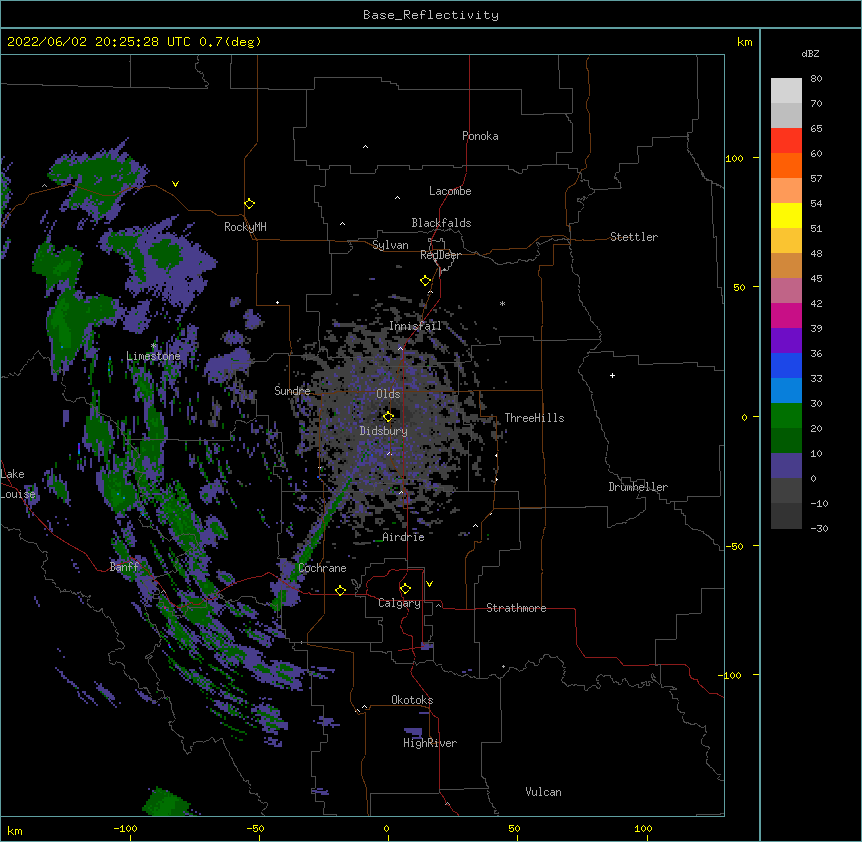
Task: Select the yellow diamond marker below Cochrane
Action: pyautogui.click(x=340, y=590)
